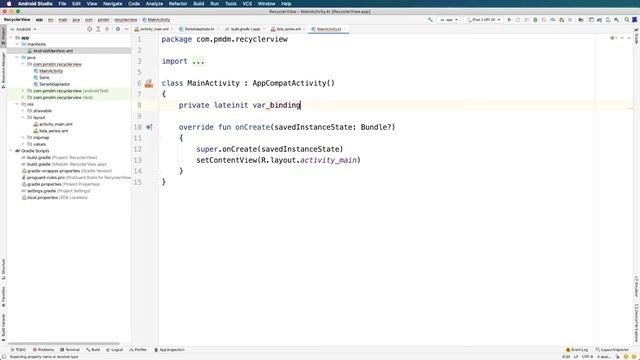Click the Make Project hammer icon

point(430,20)
